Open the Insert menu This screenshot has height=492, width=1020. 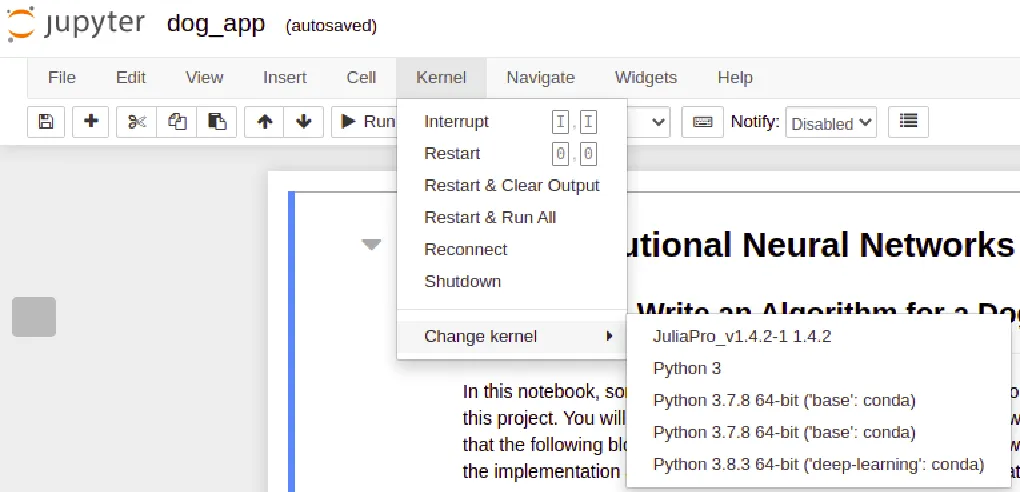285,77
